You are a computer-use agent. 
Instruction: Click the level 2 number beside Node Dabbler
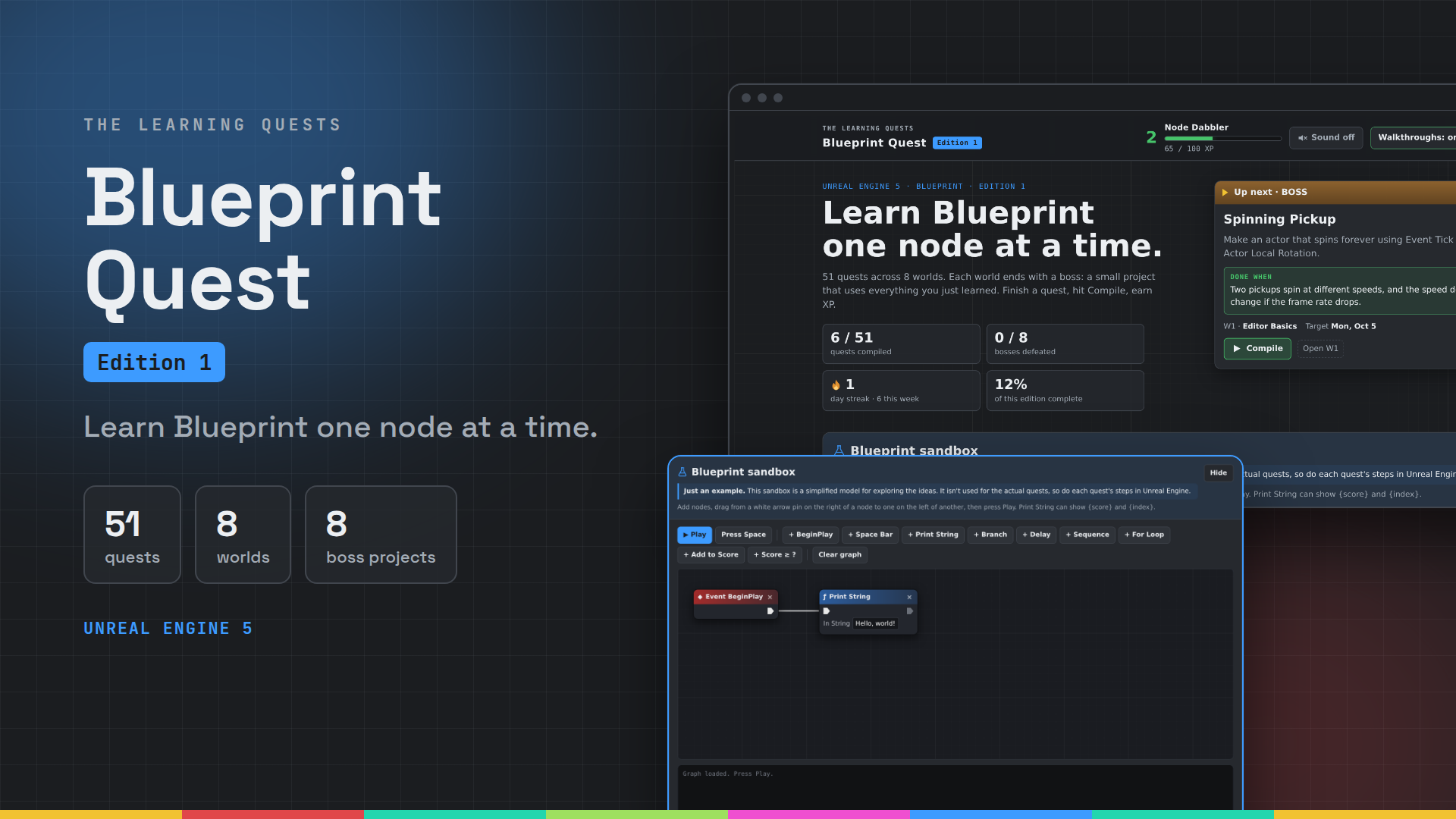[x=1151, y=137]
